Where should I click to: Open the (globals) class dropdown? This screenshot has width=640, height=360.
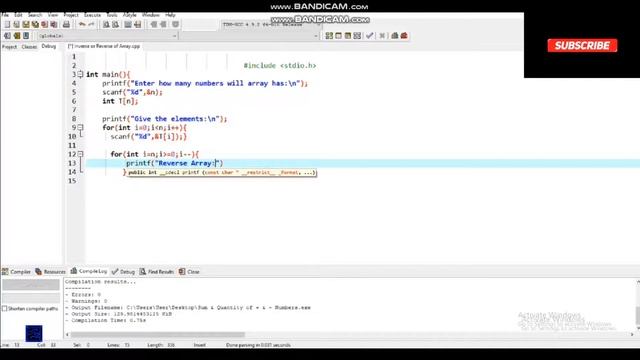coord(107,36)
